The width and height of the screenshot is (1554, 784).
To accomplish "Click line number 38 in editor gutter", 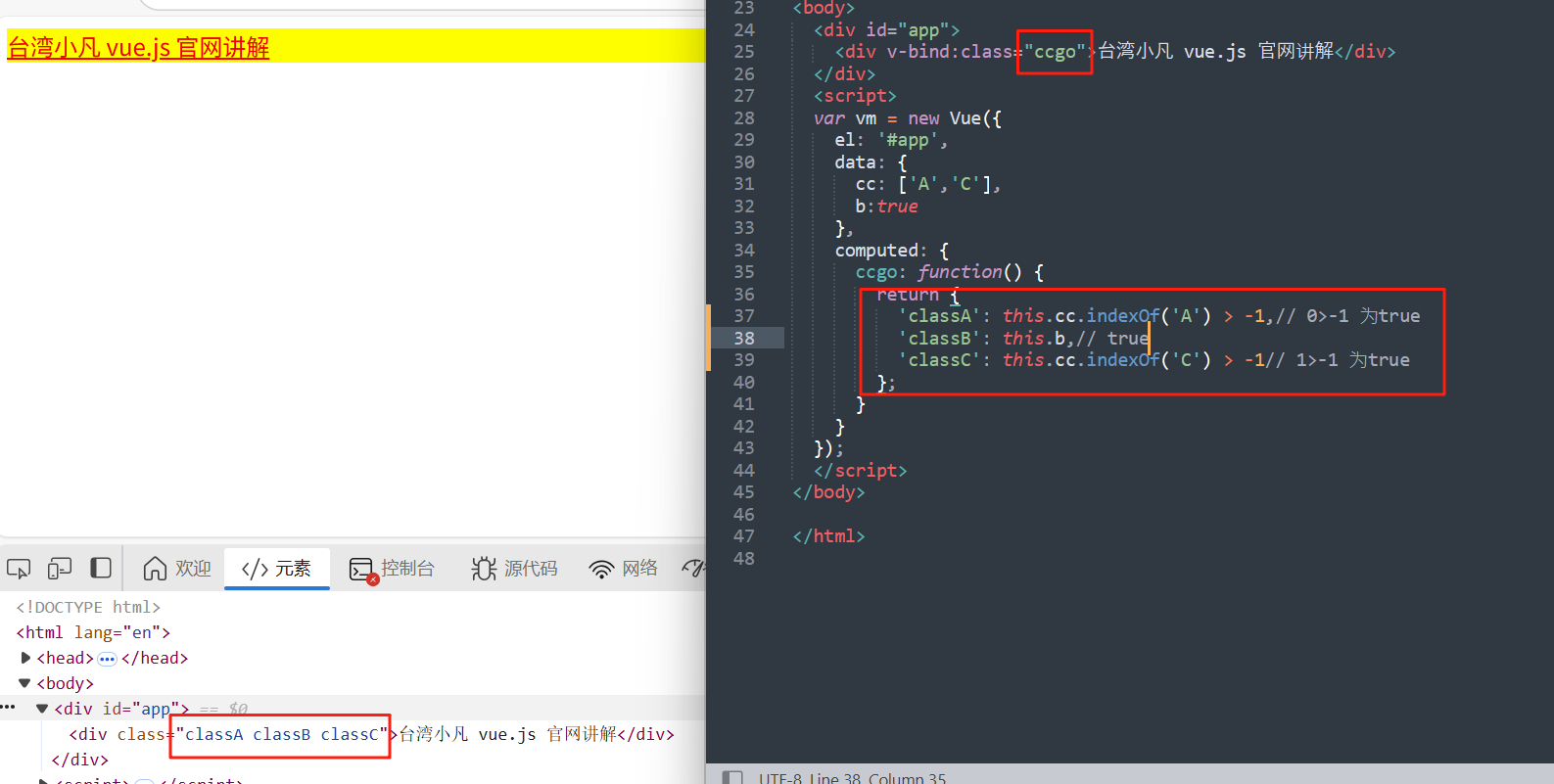I will click(x=744, y=338).
